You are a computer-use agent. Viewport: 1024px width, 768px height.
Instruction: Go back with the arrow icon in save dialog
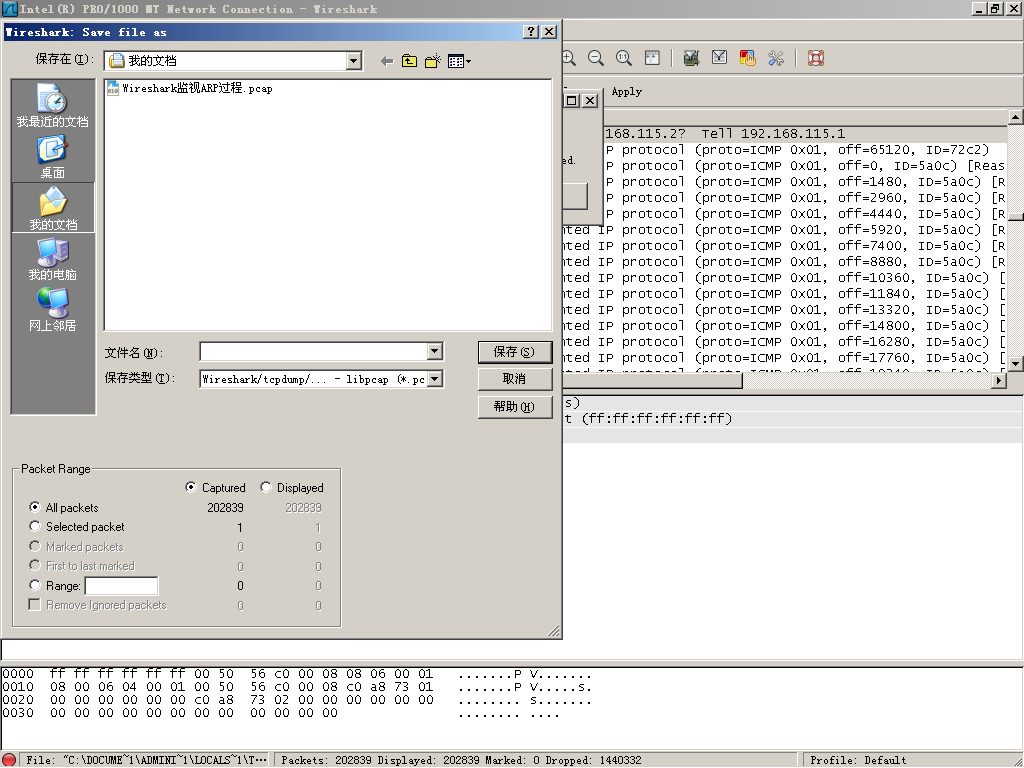pos(387,61)
